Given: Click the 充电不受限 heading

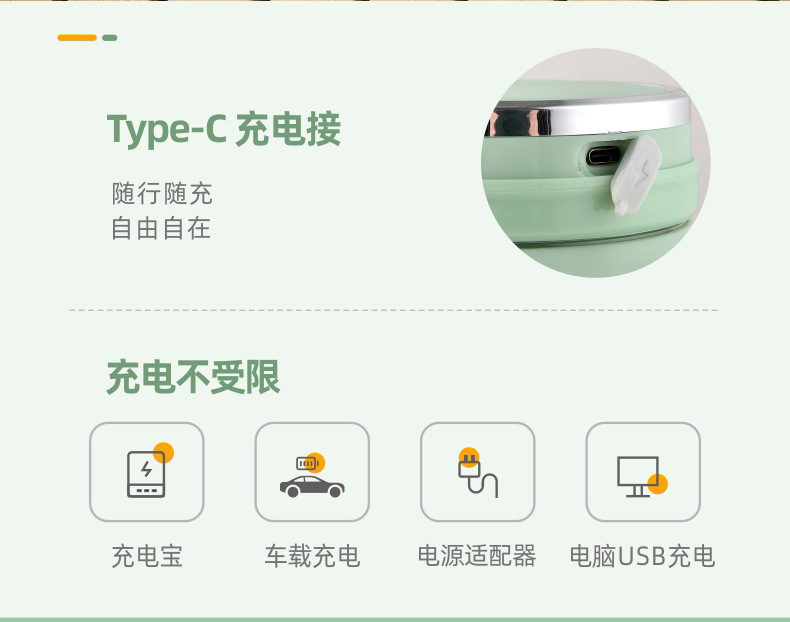Looking at the screenshot, I should 193,376.
